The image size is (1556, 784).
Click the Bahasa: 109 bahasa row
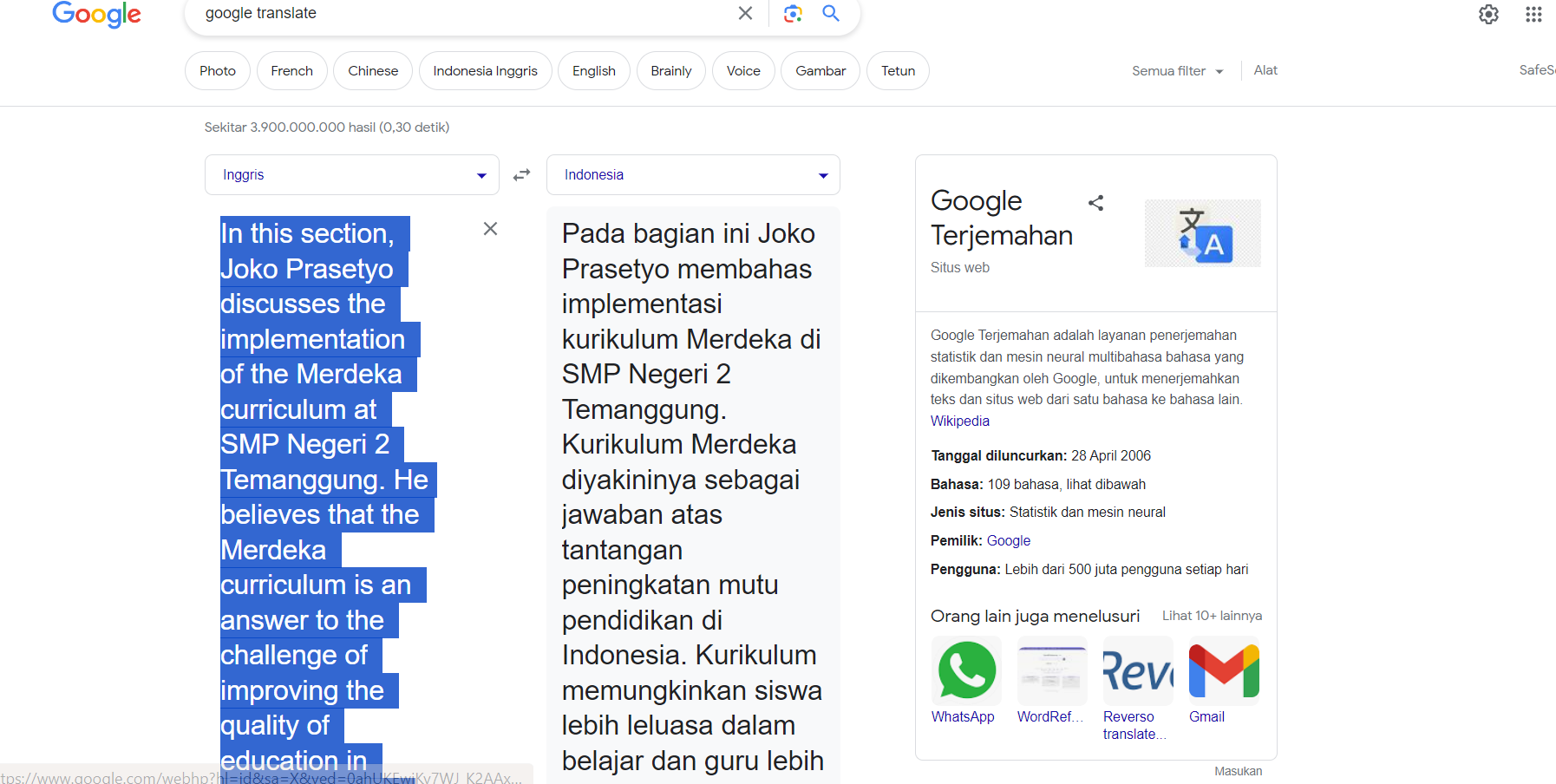tap(1038, 484)
